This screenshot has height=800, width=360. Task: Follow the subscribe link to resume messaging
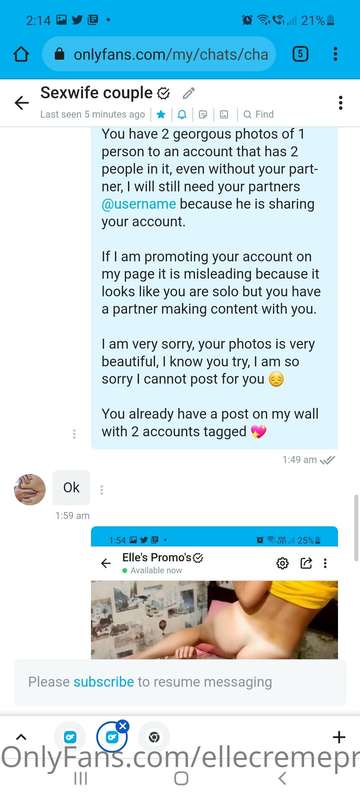click(104, 682)
